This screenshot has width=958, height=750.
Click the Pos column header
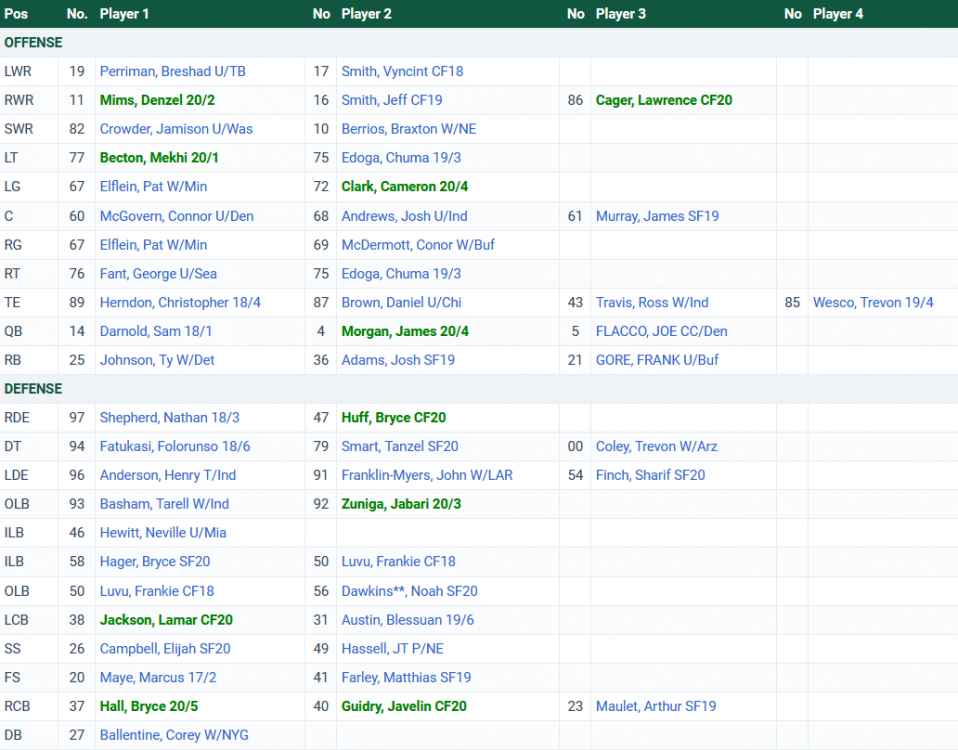(x=16, y=14)
